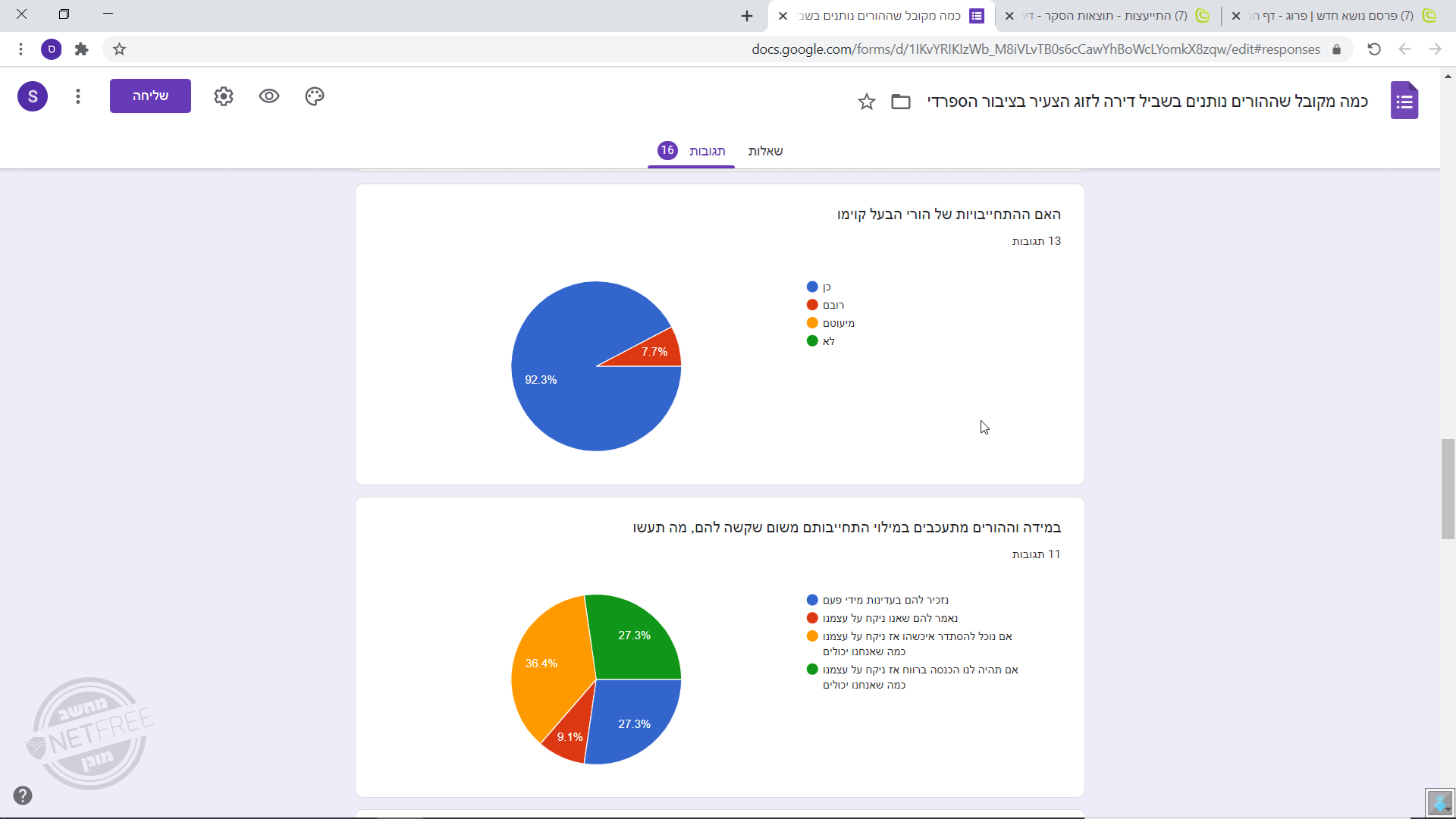
Task: Open the browser extensions puzzle icon
Action: pos(82,49)
